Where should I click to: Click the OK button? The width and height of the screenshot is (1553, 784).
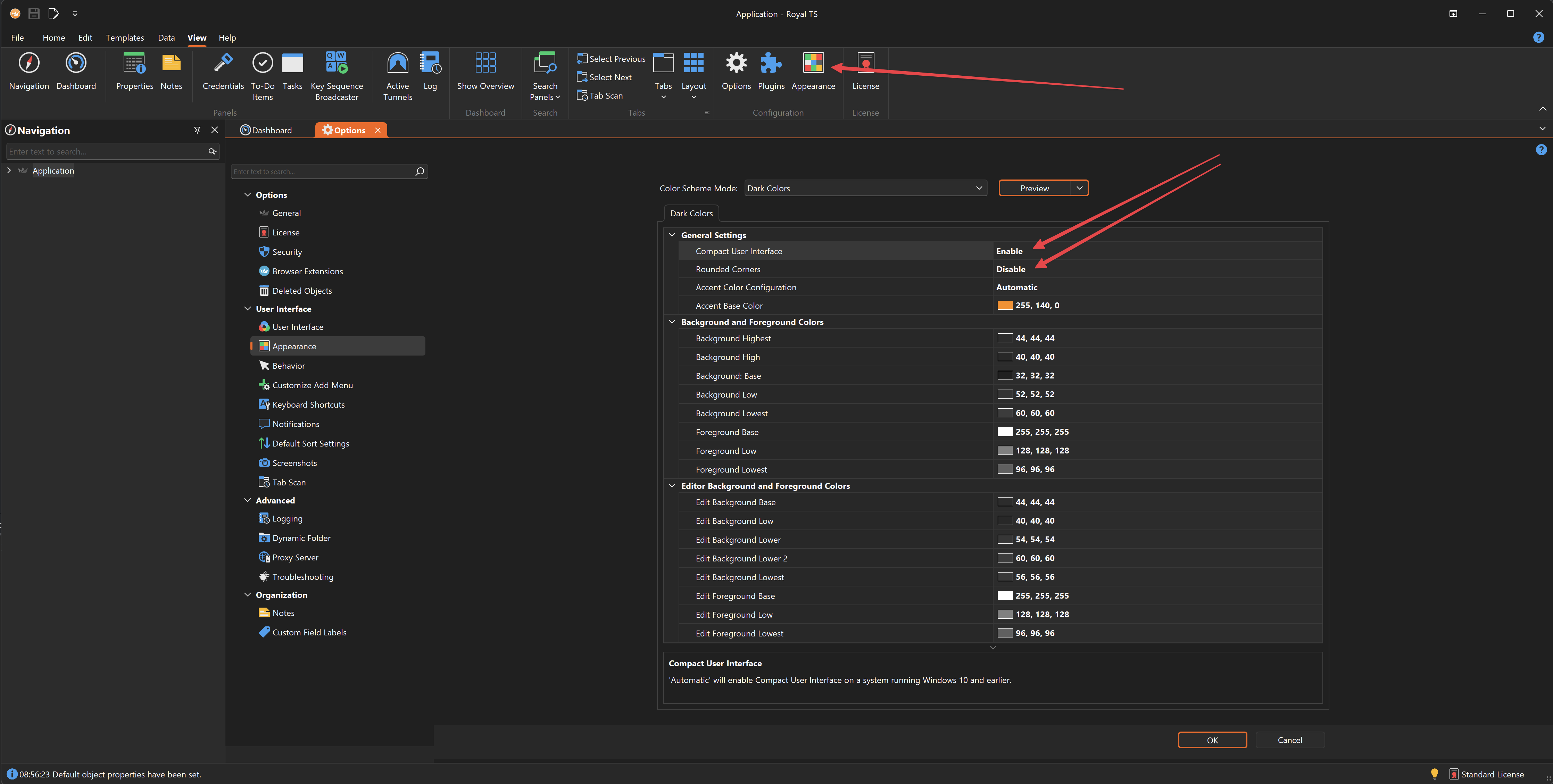pos(1212,740)
